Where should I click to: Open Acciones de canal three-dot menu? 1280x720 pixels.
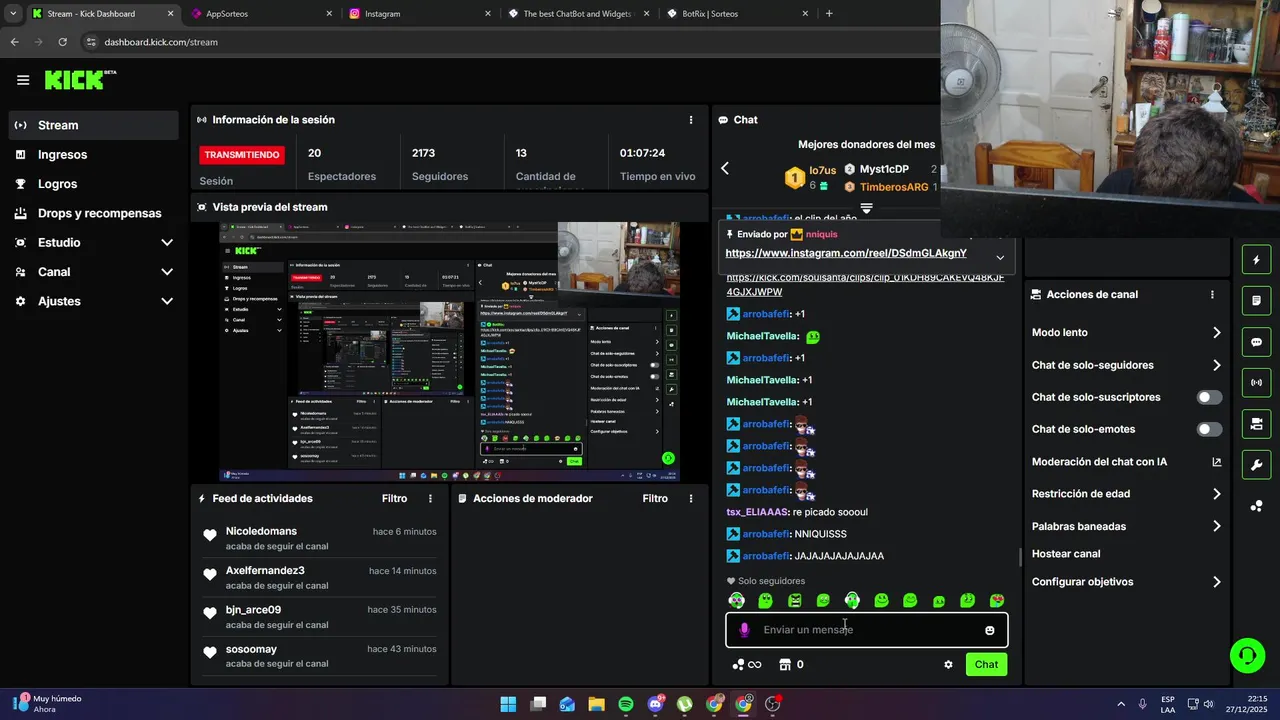1212,295
